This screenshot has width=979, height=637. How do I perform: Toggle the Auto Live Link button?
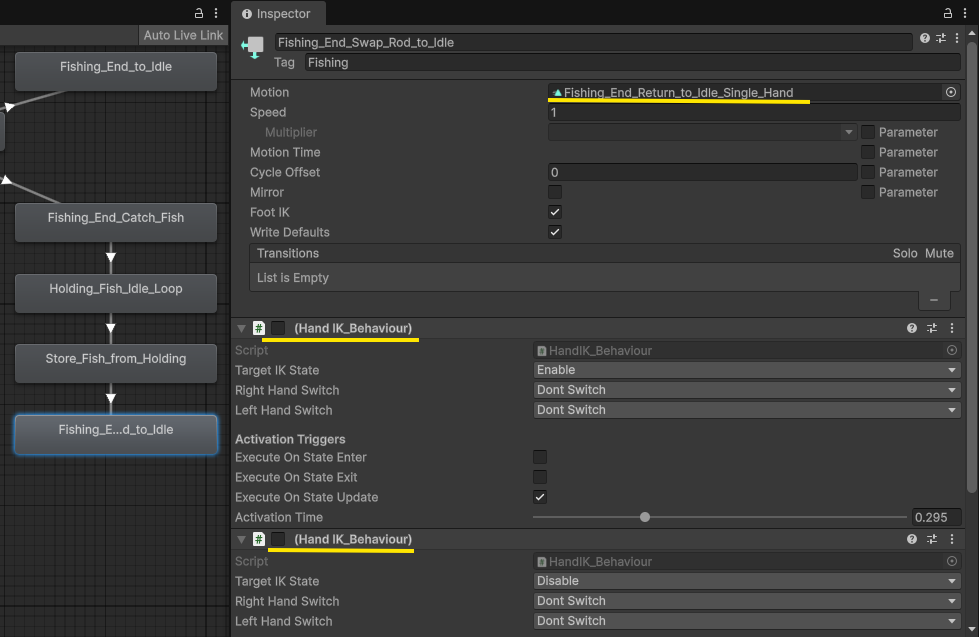(184, 35)
